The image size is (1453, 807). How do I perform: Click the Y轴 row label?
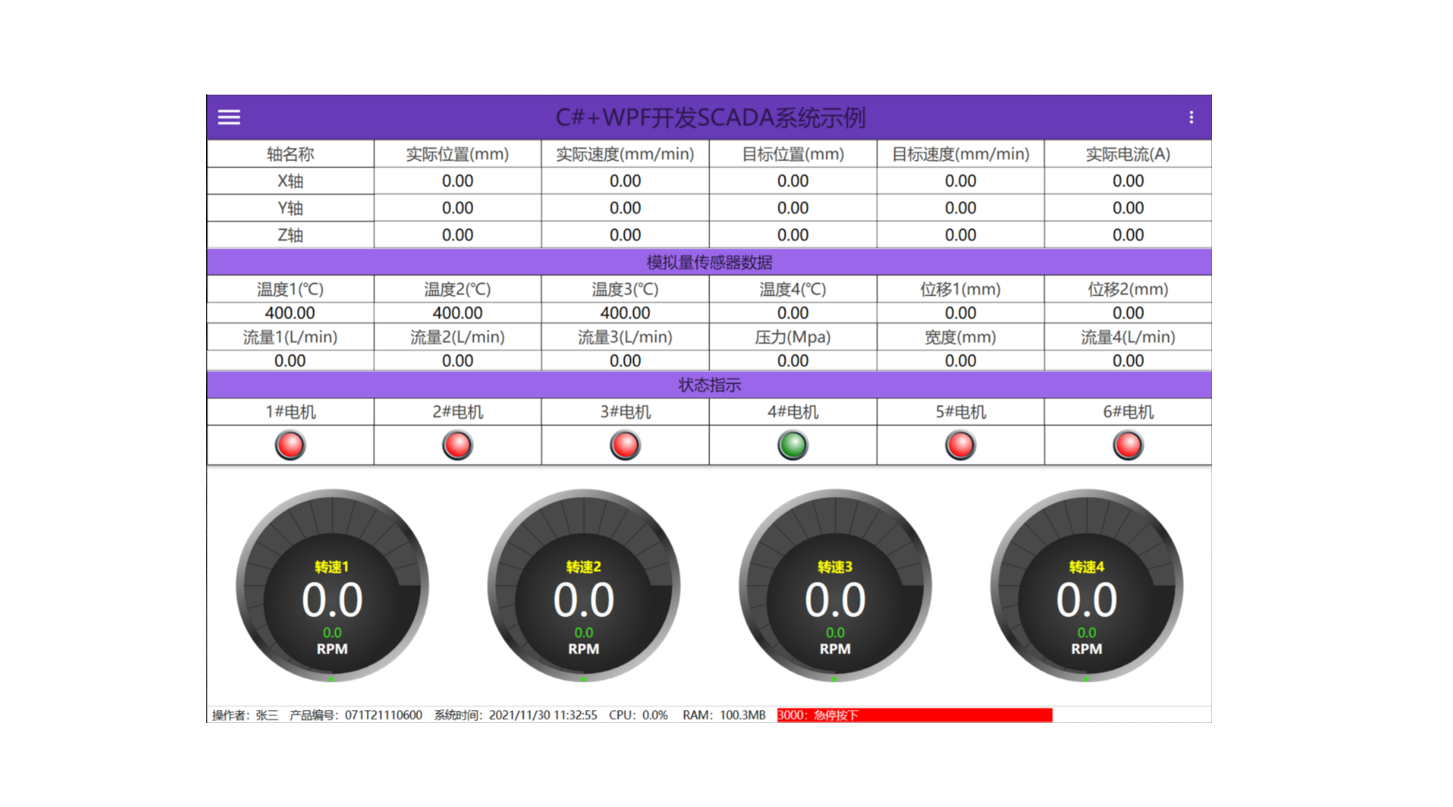pos(290,208)
